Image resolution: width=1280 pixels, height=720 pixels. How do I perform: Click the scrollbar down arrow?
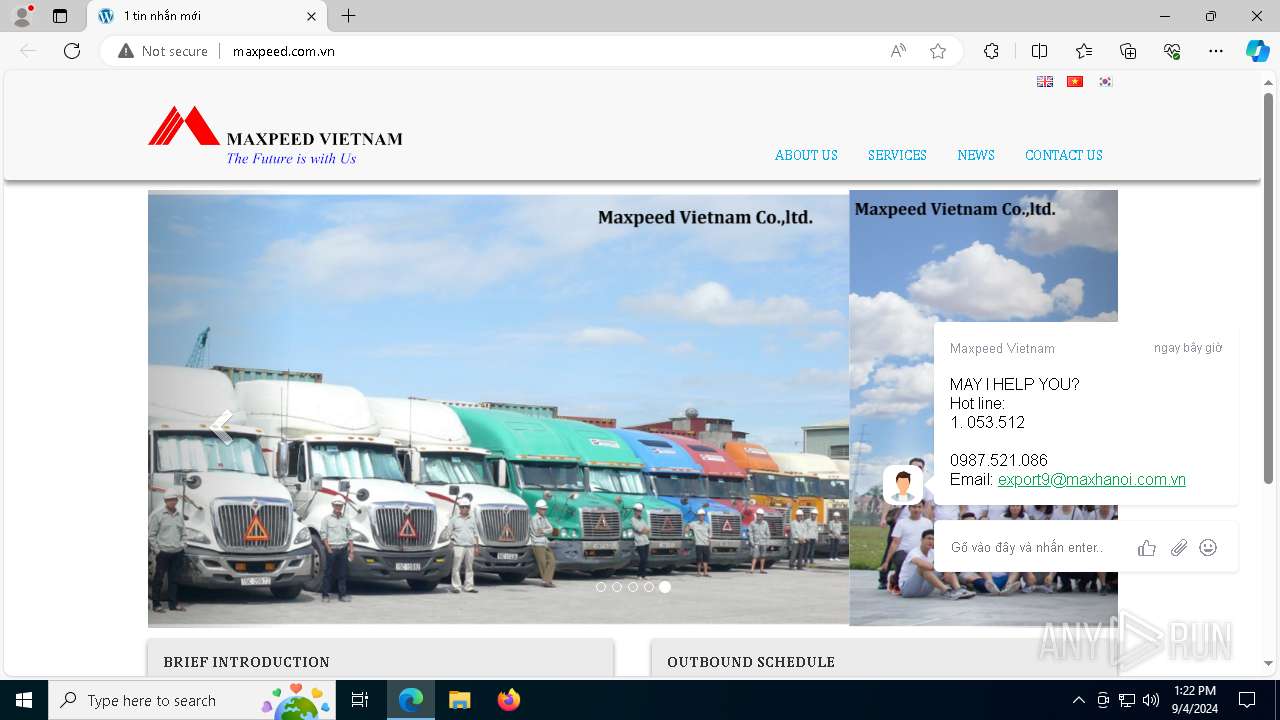(1268, 663)
